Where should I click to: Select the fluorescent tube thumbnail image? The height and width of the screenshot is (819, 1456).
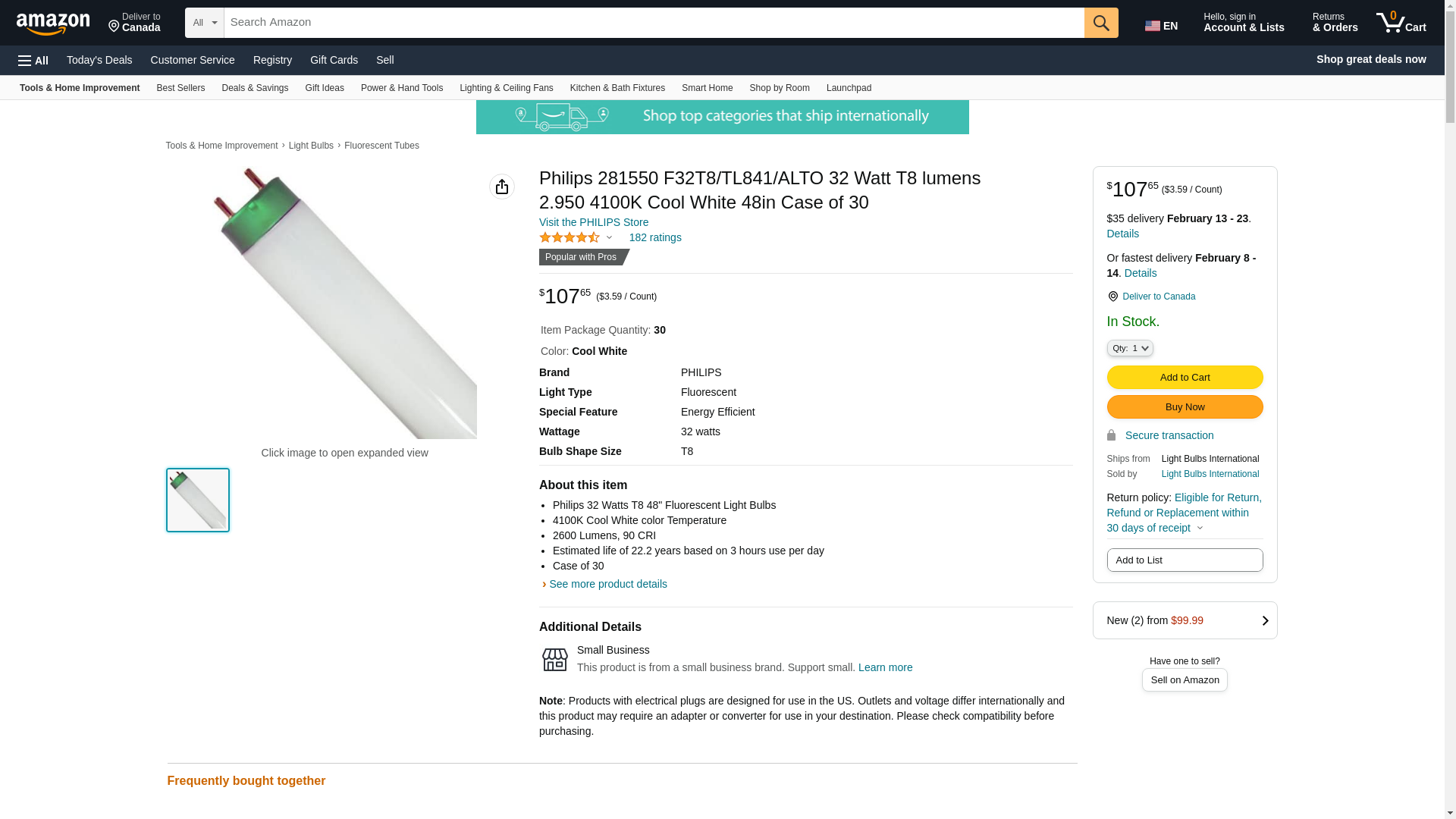point(197,500)
